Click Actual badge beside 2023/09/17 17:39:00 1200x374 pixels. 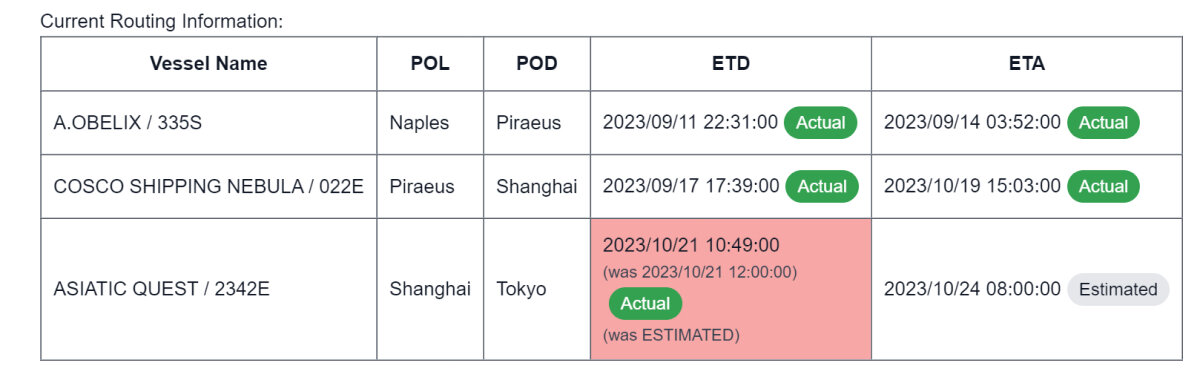[x=821, y=186]
